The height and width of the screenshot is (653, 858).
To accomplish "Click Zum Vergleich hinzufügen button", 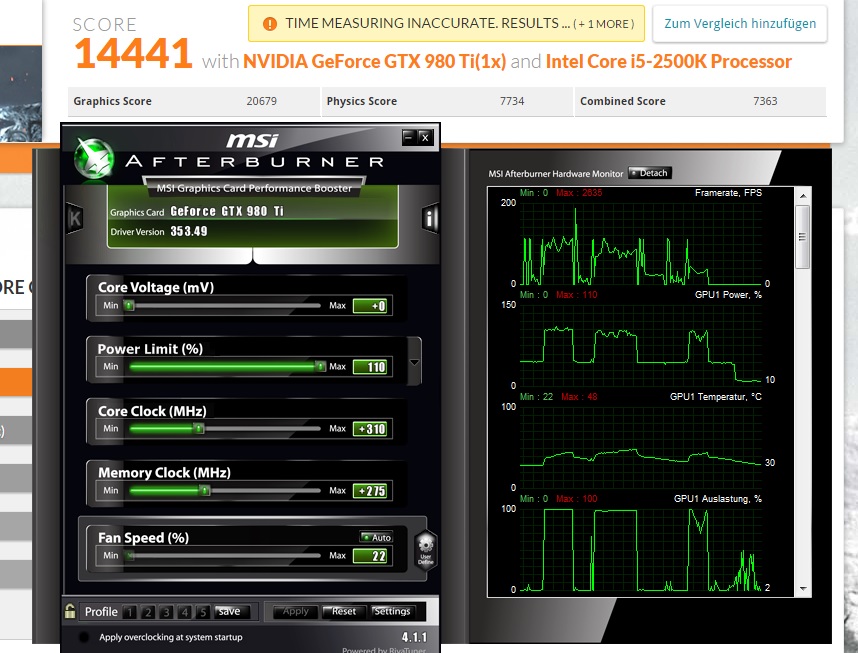I will 740,24.
